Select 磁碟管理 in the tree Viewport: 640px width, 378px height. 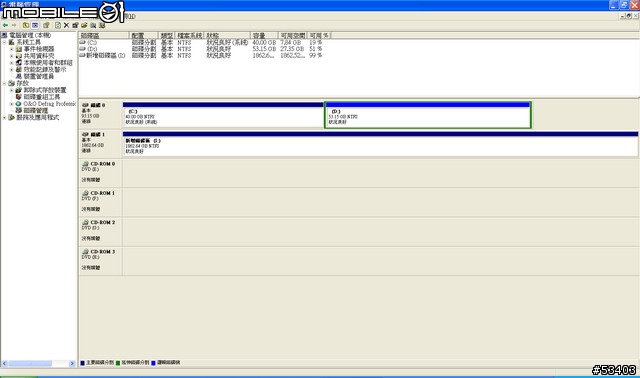tap(36, 111)
